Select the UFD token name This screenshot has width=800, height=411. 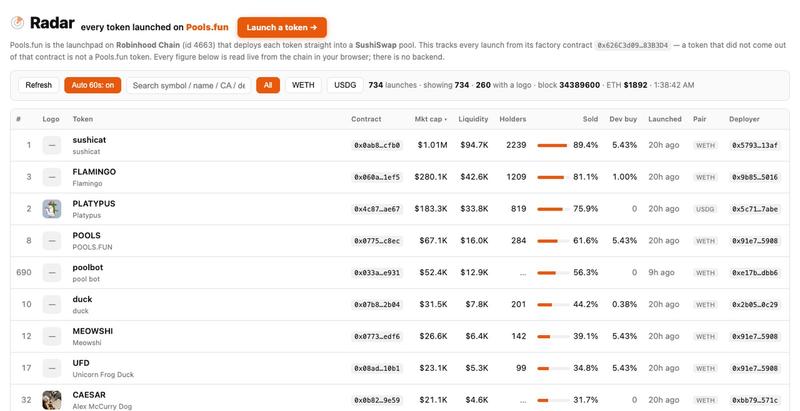click(81, 363)
